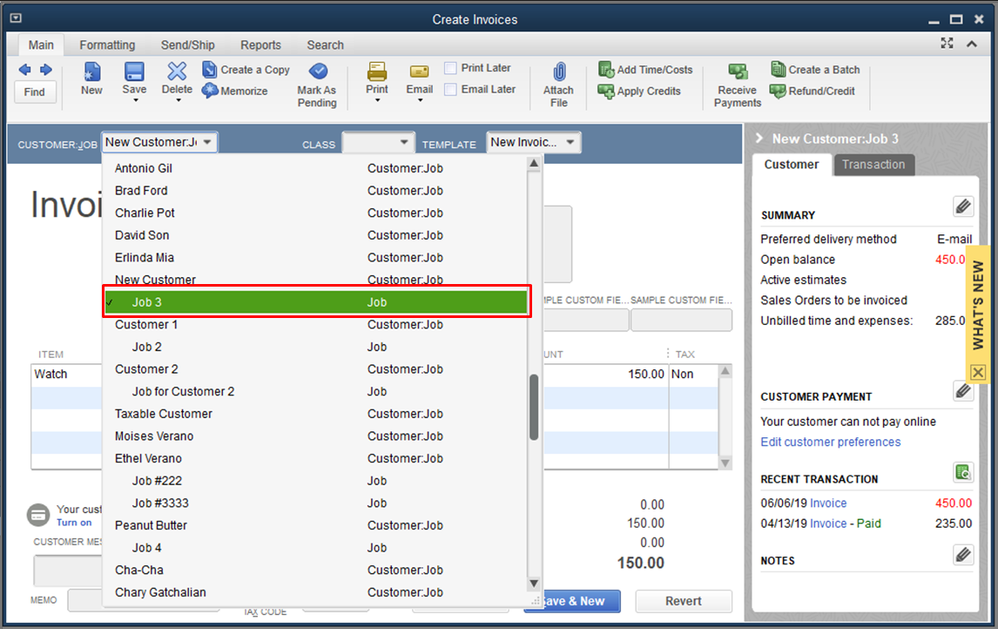Edit Summary with pencil icon
Viewport: 998px width, 629px height.
tap(963, 206)
